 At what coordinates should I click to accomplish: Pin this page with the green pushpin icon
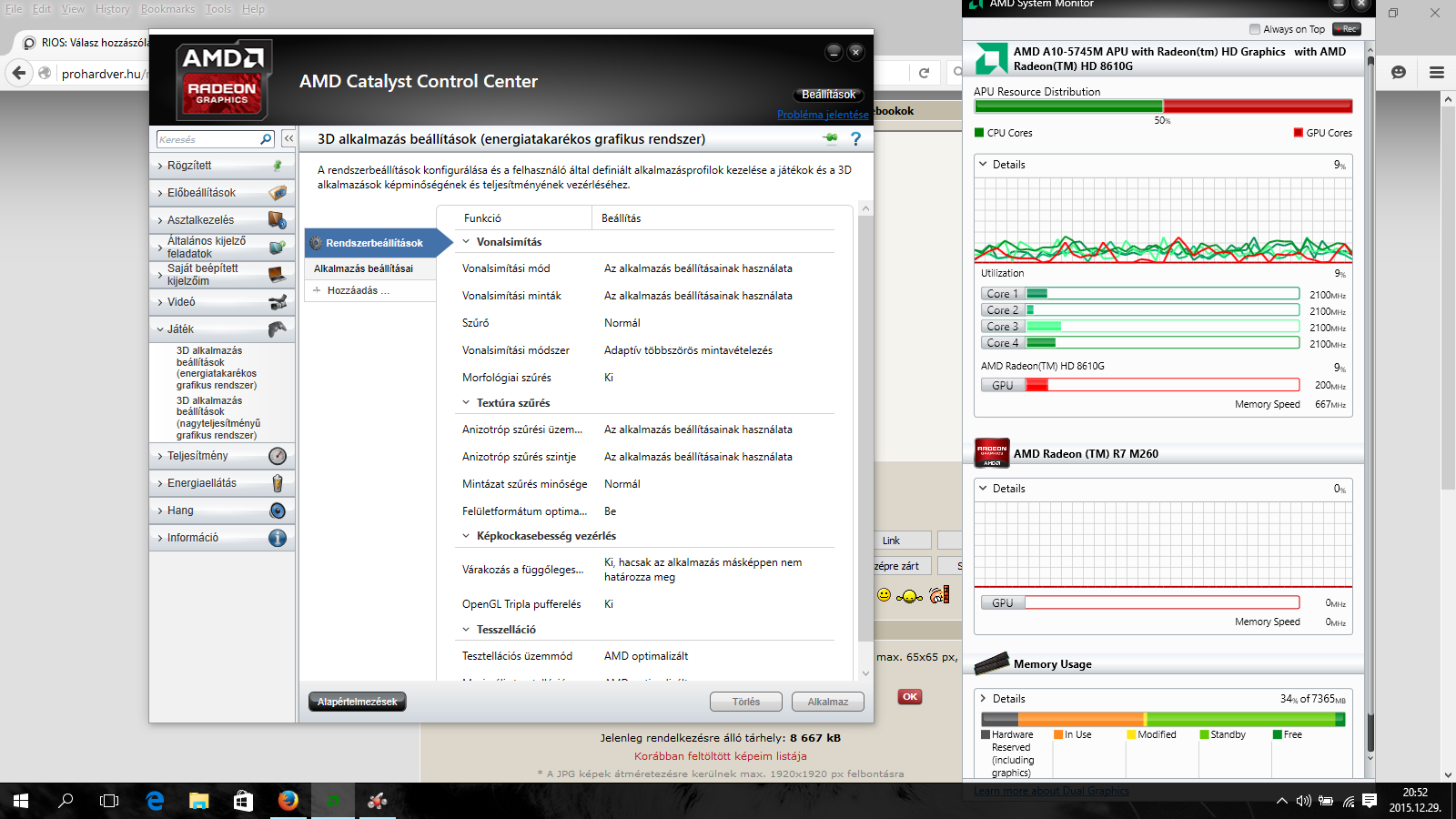830,138
